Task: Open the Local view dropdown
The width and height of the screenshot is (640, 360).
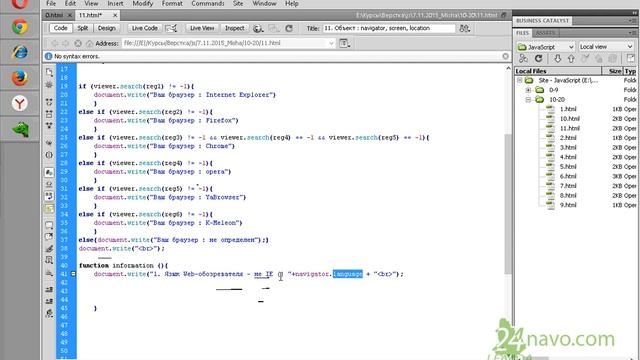Action: click(x=606, y=47)
